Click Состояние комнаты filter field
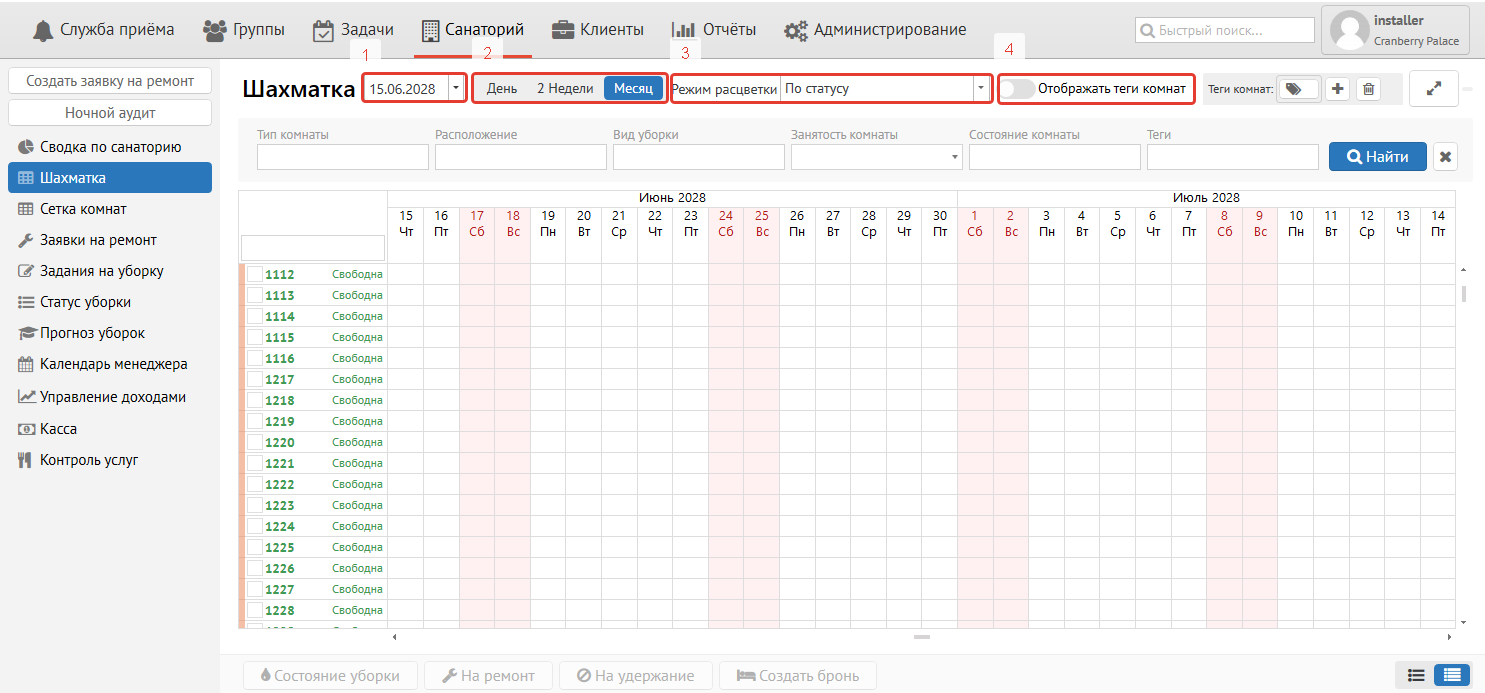Image resolution: width=1485 pixels, height=693 pixels. pyautogui.click(x=1055, y=157)
